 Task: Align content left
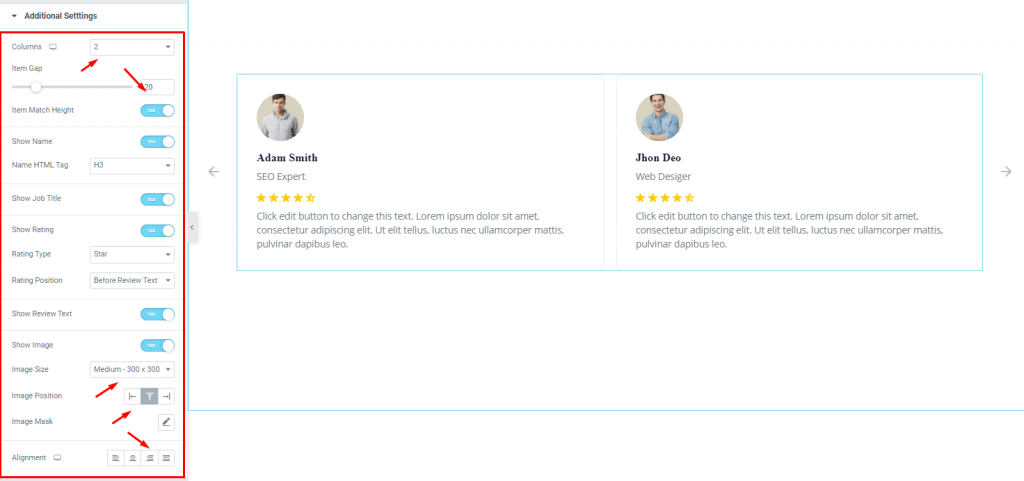[116, 458]
